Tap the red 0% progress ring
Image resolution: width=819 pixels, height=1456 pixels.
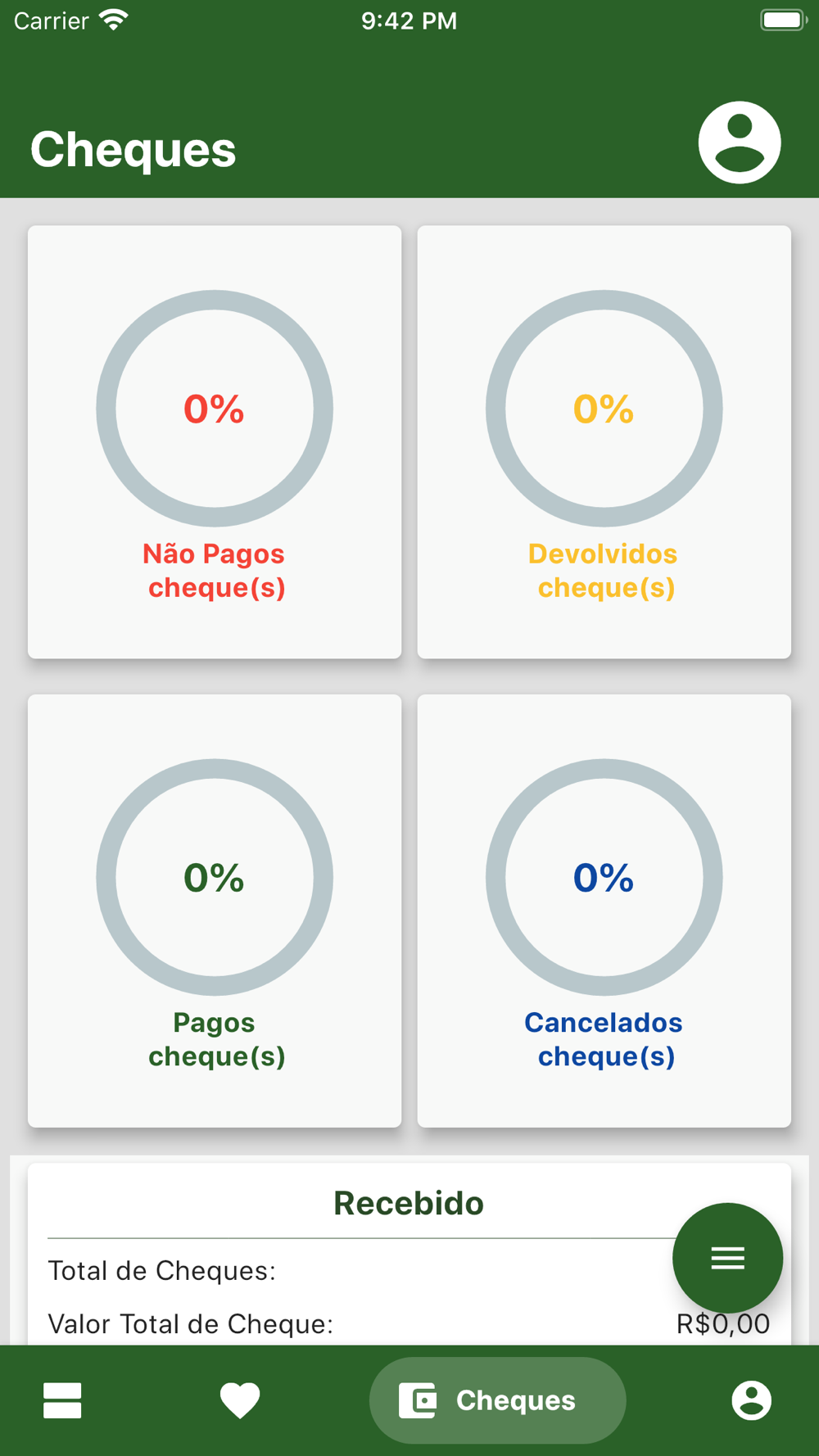215,409
